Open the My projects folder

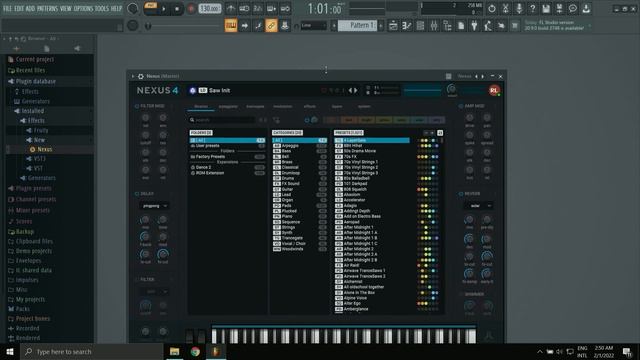click(x=30, y=299)
